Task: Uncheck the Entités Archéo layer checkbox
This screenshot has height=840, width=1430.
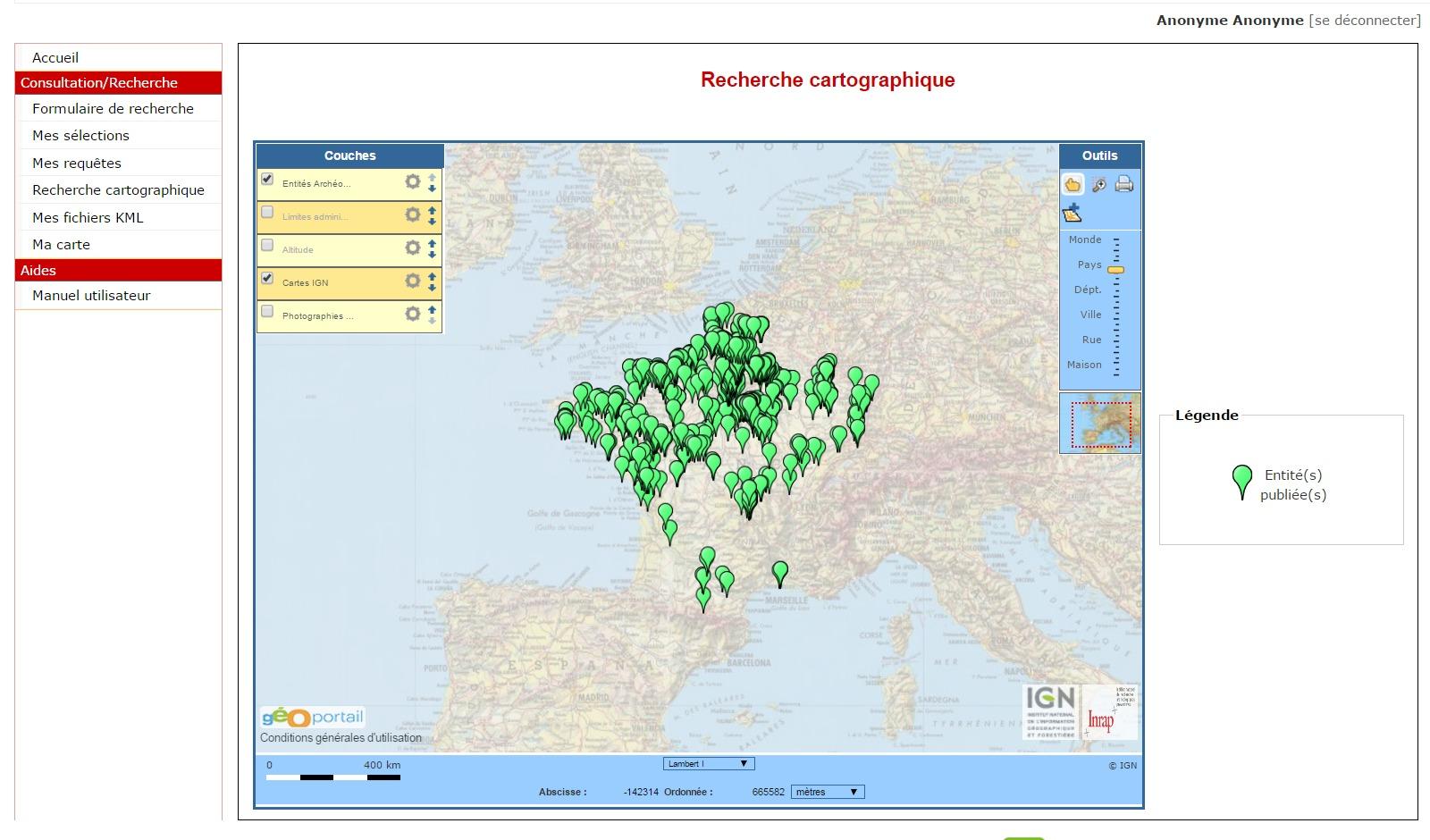Action: pyautogui.click(x=267, y=180)
